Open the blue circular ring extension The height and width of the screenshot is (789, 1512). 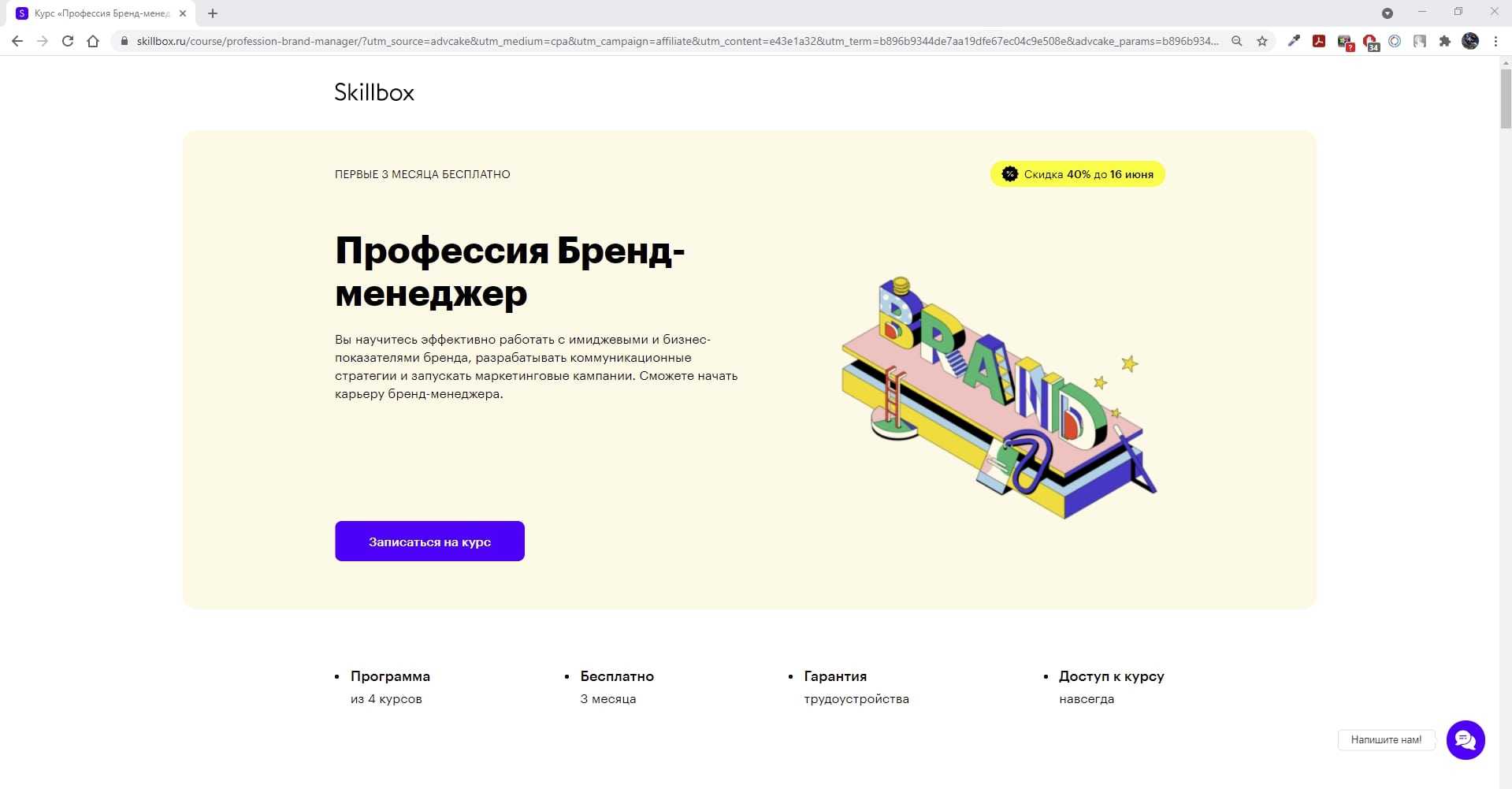[1395, 41]
